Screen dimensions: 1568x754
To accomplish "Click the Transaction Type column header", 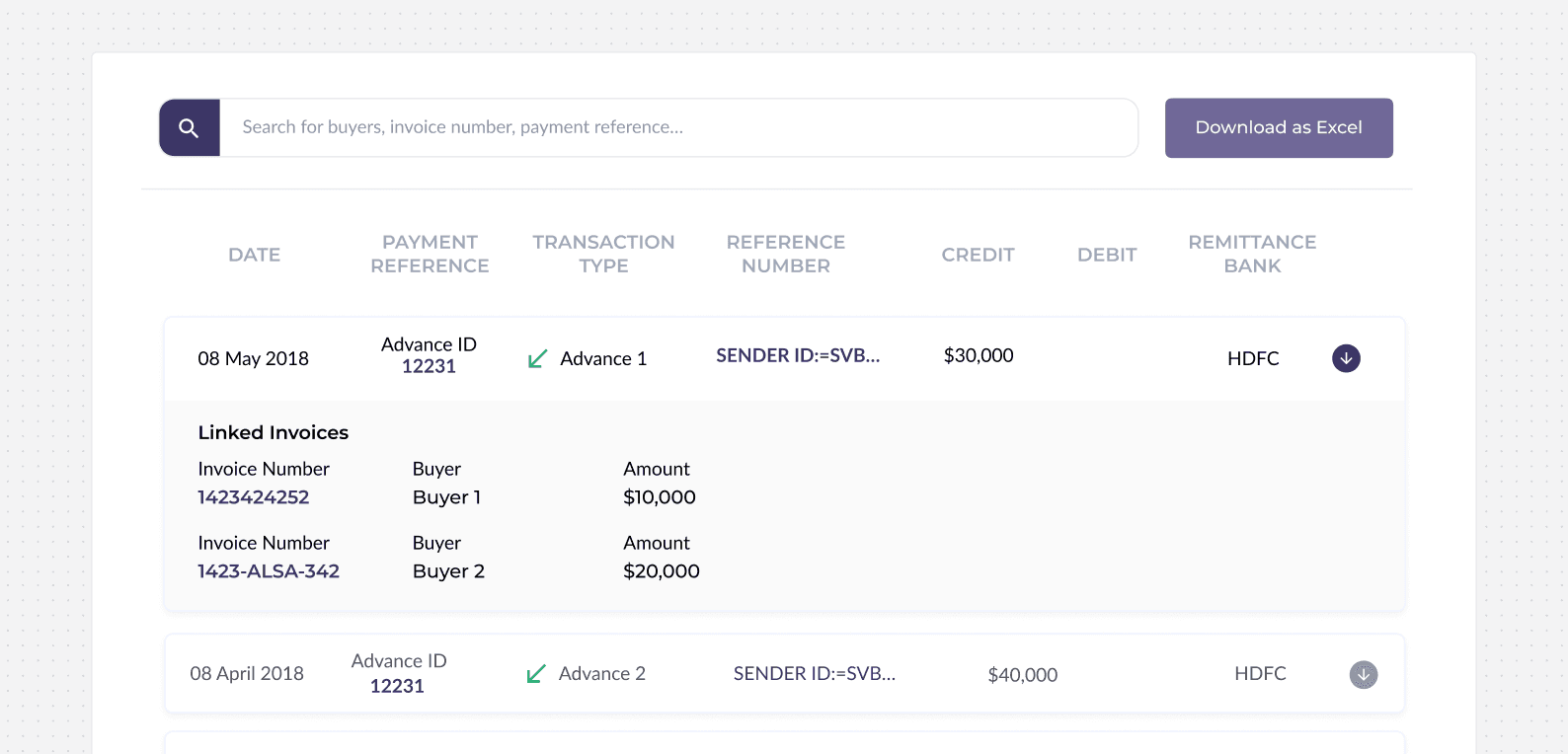I will tap(603, 255).
